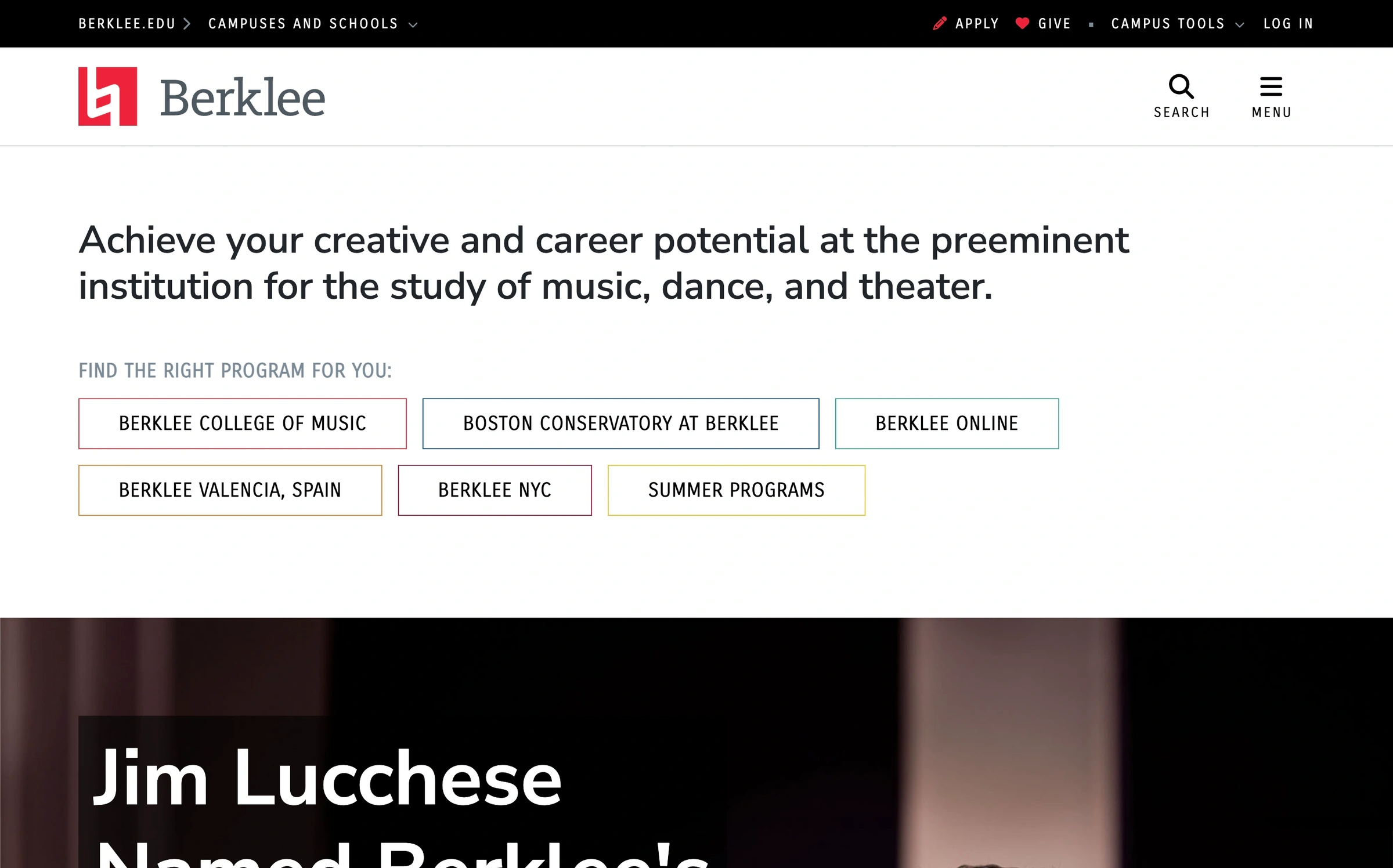Choose Berklee Valencia, Spain button

[x=230, y=490]
